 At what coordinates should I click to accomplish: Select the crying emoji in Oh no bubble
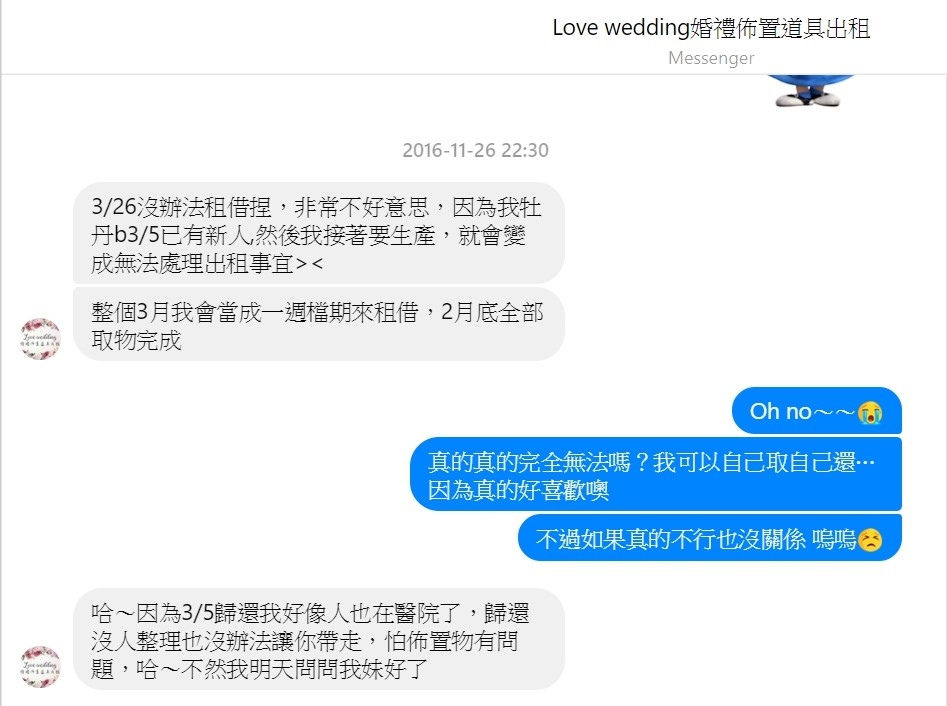pyautogui.click(x=870, y=412)
